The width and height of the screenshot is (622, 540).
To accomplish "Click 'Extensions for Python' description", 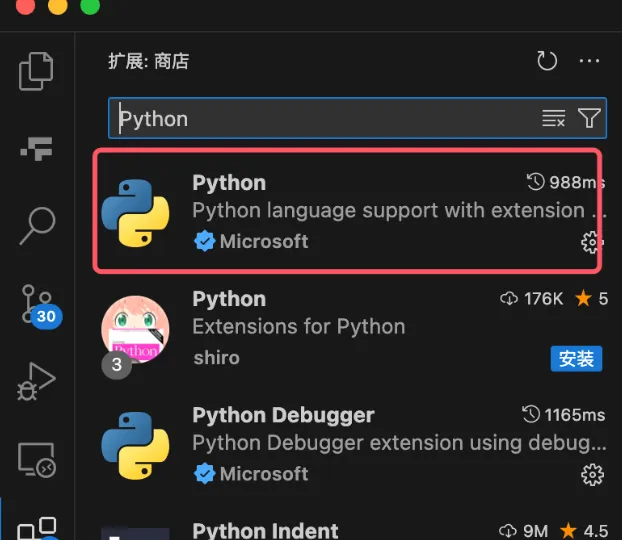I will point(299,327).
